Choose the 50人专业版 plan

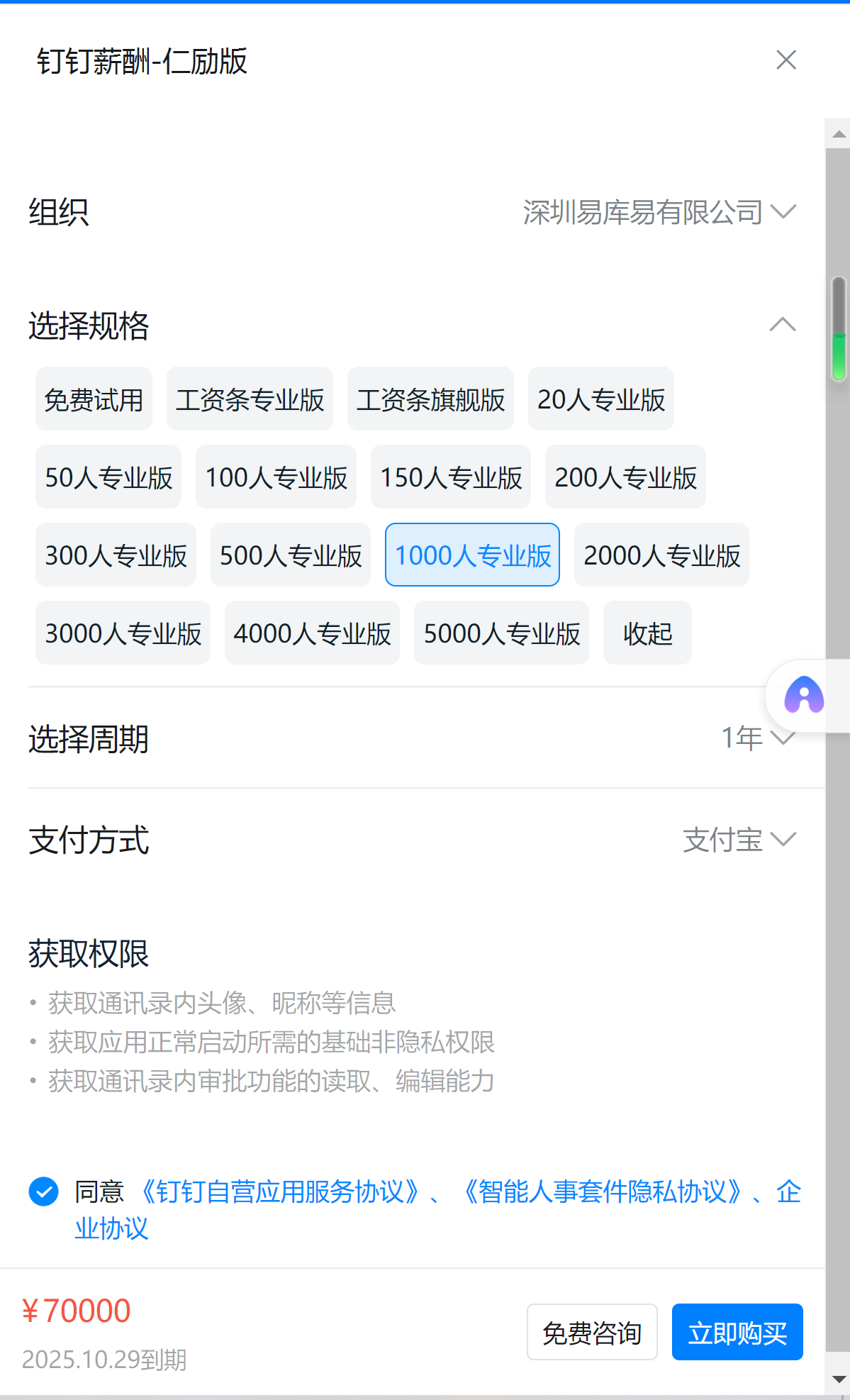(x=108, y=477)
